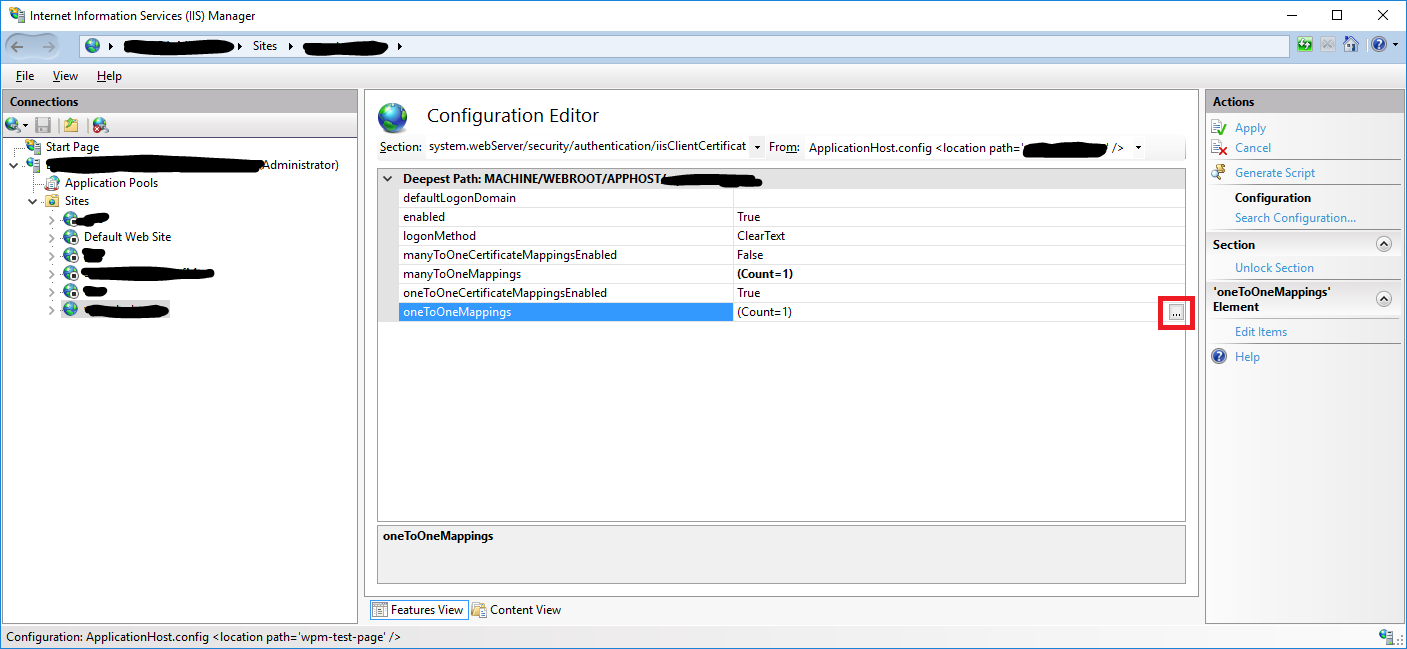Open the Create Connection dropdown arrow
1407x649 pixels.
pos(26,126)
